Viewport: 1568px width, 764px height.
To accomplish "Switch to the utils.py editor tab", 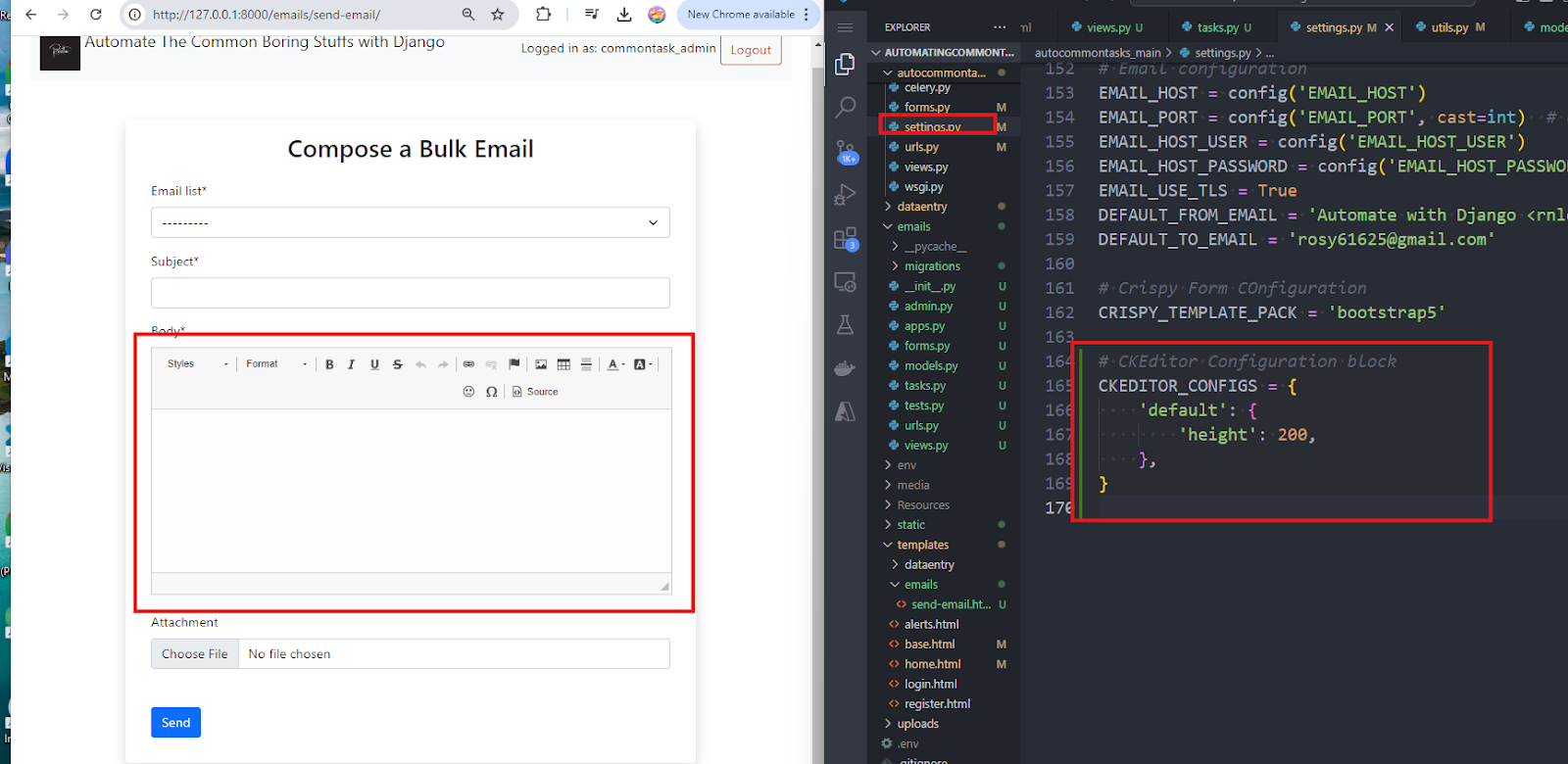I will coord(1450,27).
